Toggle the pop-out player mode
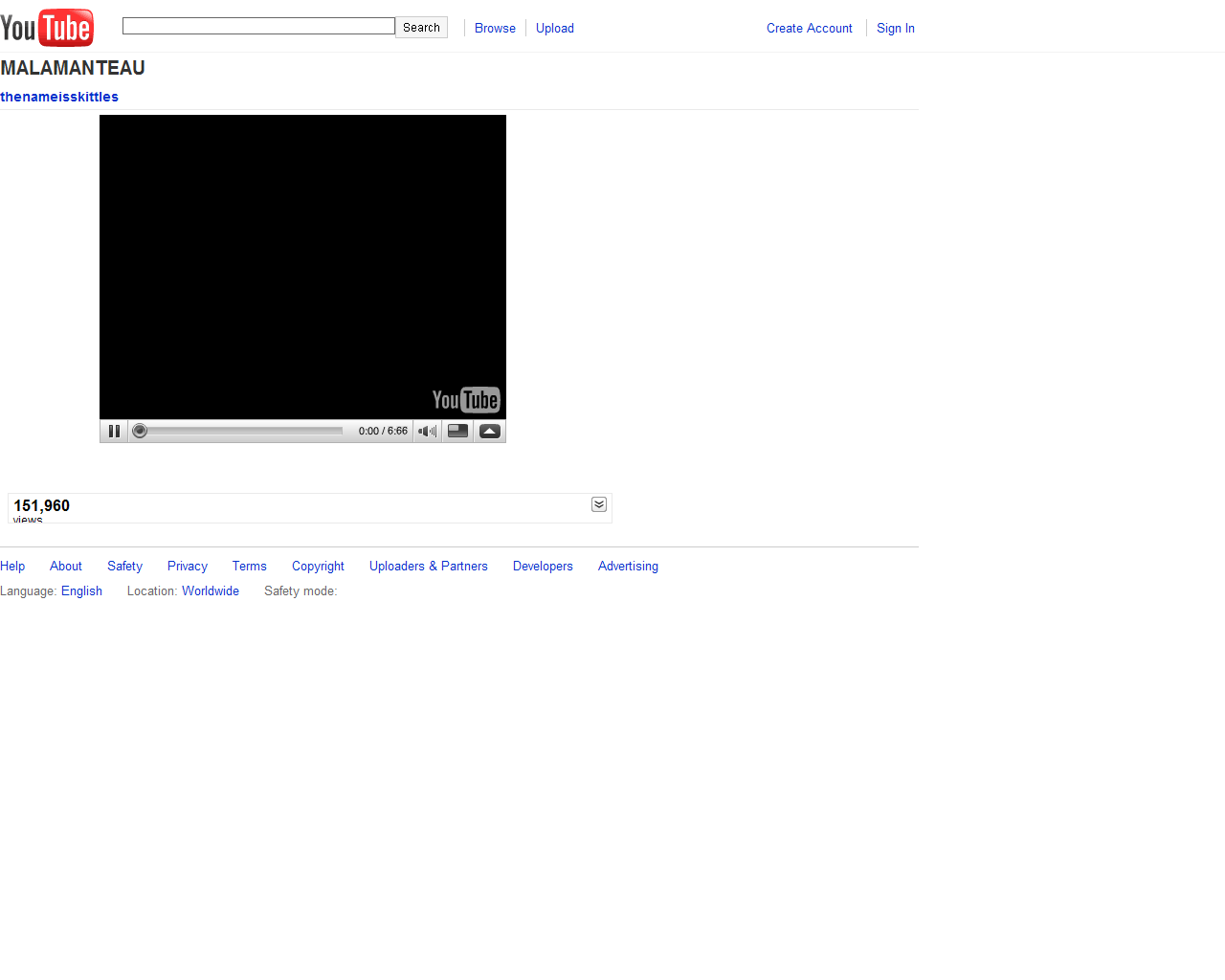Image resolution: width=1225 pixels, height=980 pixels. (x=457, y=431)
